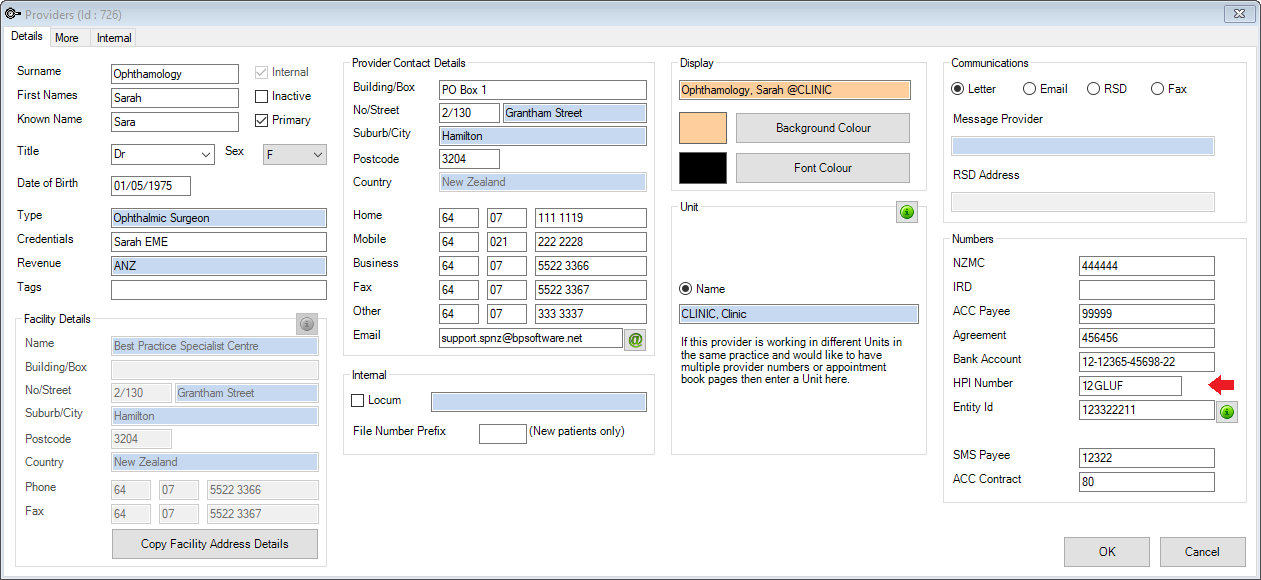Click the Business number field 5522 3366
Screen dimensions: 1261x580
(591, 266)
